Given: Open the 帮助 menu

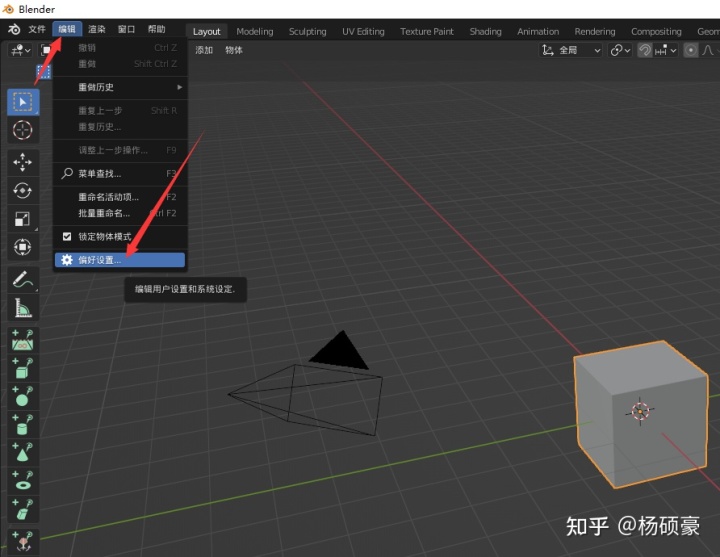Looking at the screenshot, I should pos(157,29).
